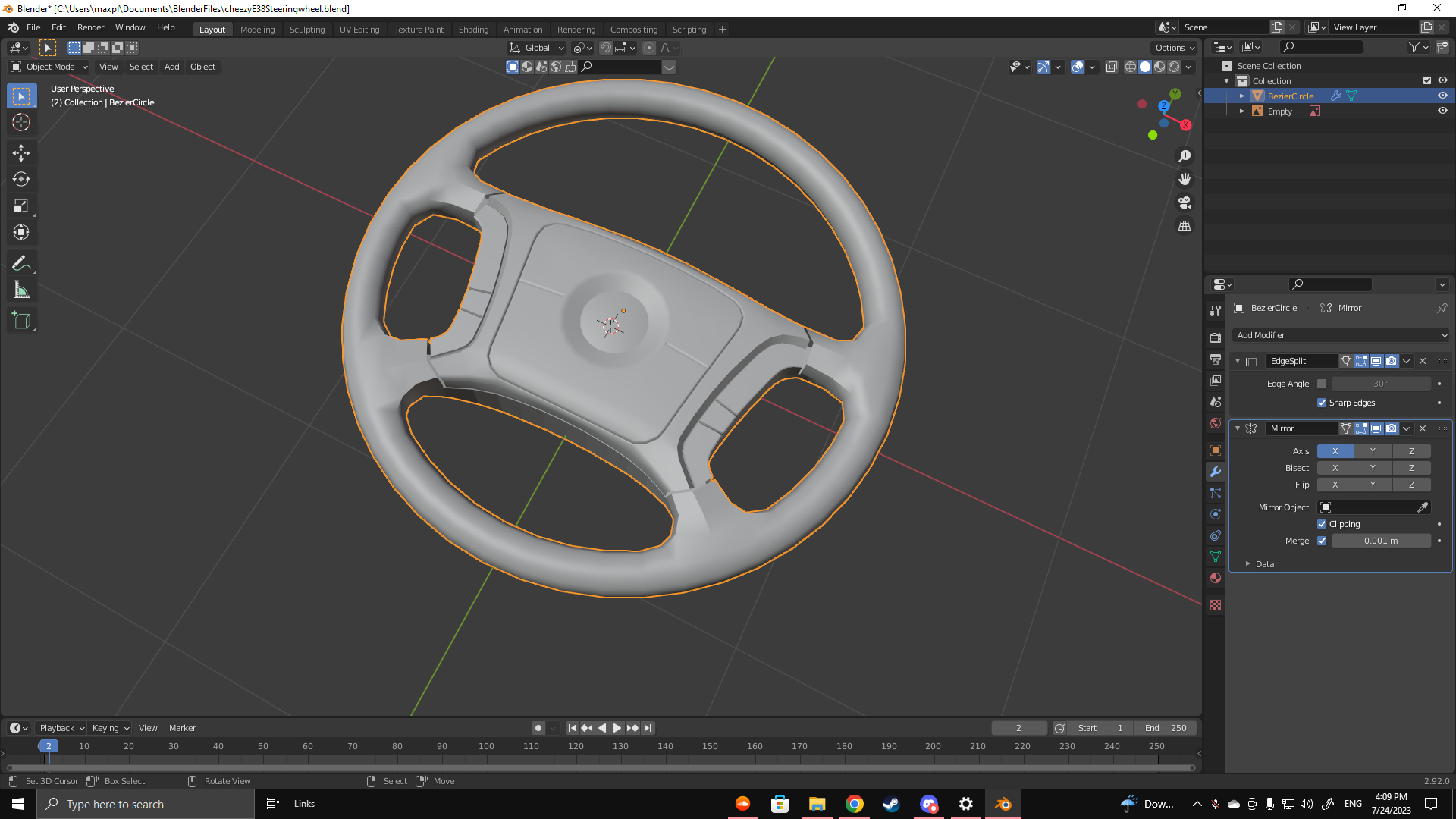Click the Merge distance field
Screen dimensions: 1456x819
coord(1380,541)
